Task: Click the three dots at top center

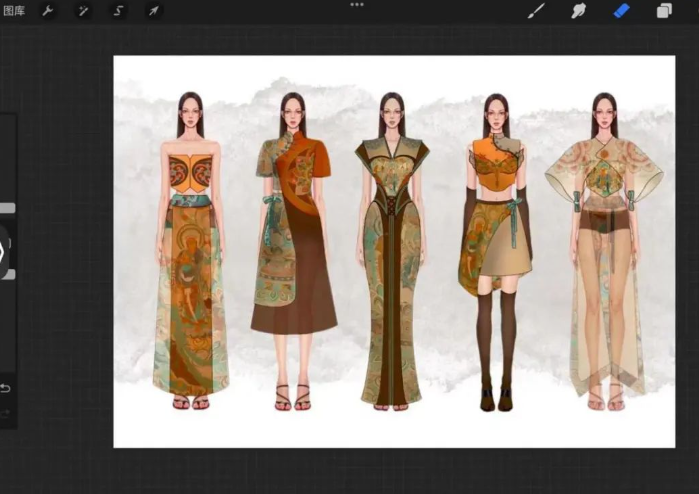Action: [x=357, y=5]
